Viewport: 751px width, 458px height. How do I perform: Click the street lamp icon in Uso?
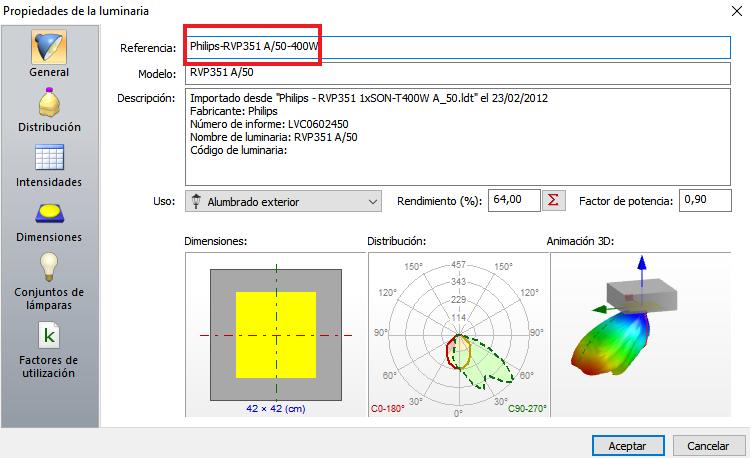pyautogui.click(x=196, y=201)
